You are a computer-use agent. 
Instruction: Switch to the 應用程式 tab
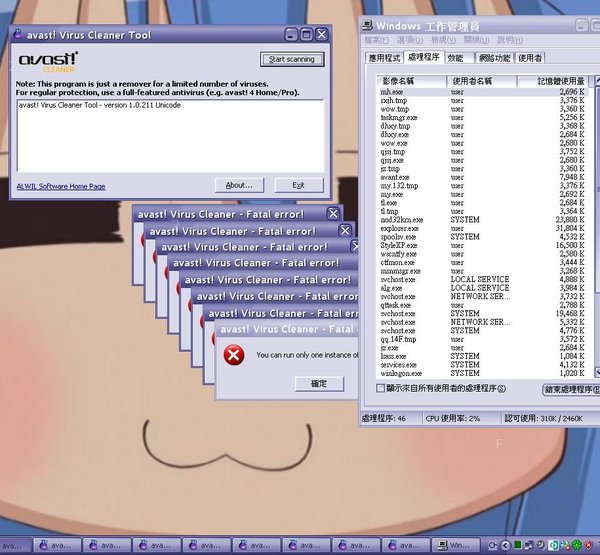384,58
